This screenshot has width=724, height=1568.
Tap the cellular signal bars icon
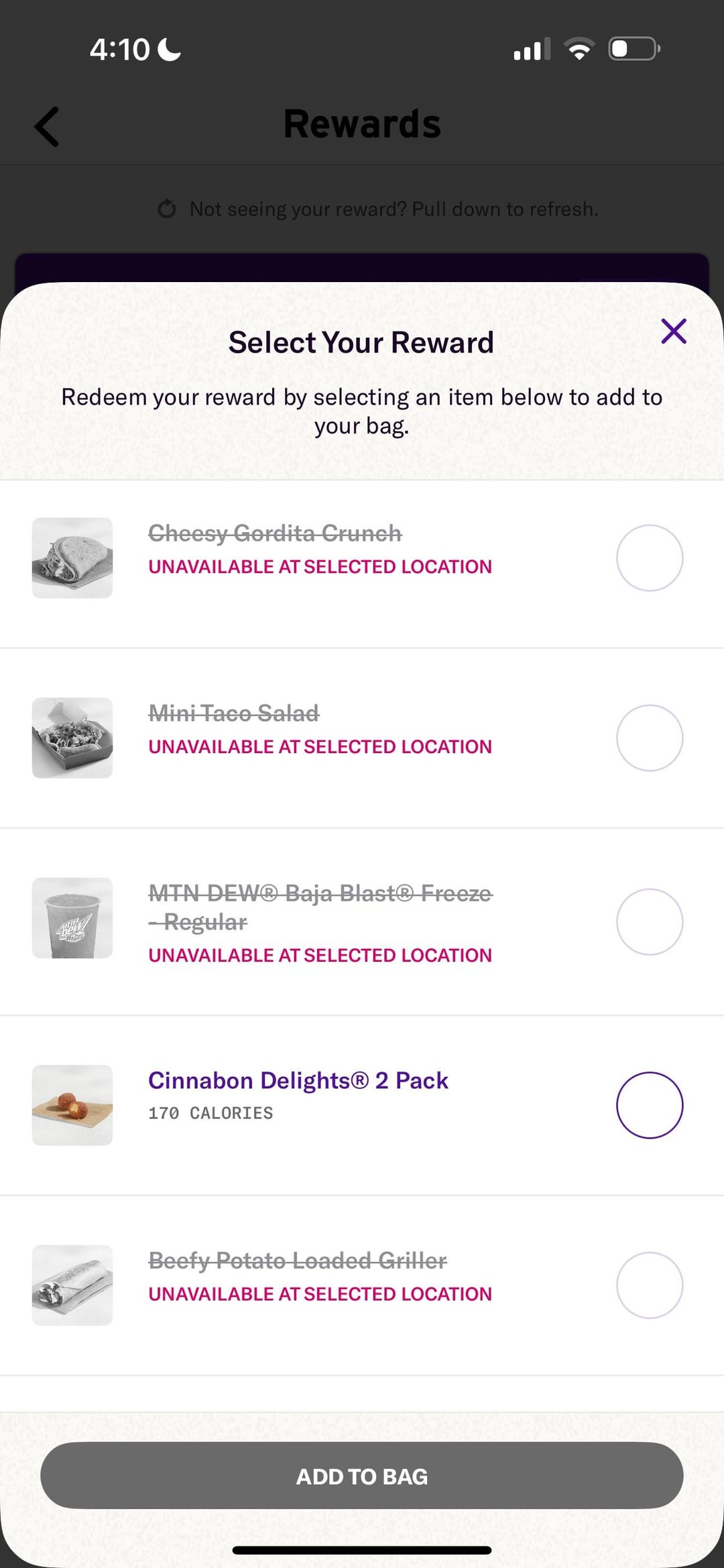532,49
